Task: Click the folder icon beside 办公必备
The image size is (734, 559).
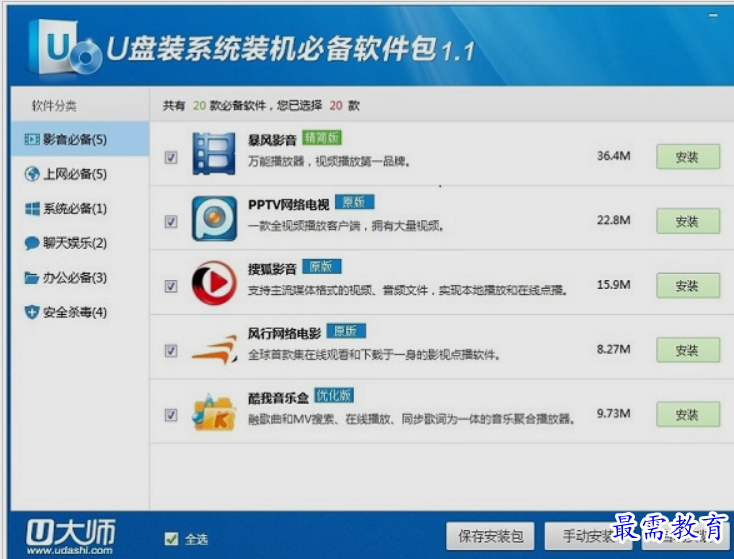Action: click(32, 278)
